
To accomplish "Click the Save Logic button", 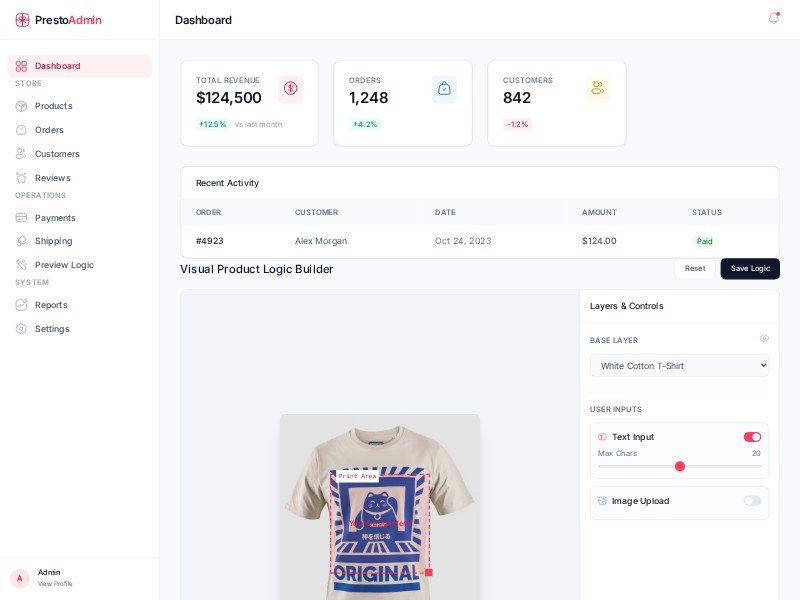I will coord(750,269).
